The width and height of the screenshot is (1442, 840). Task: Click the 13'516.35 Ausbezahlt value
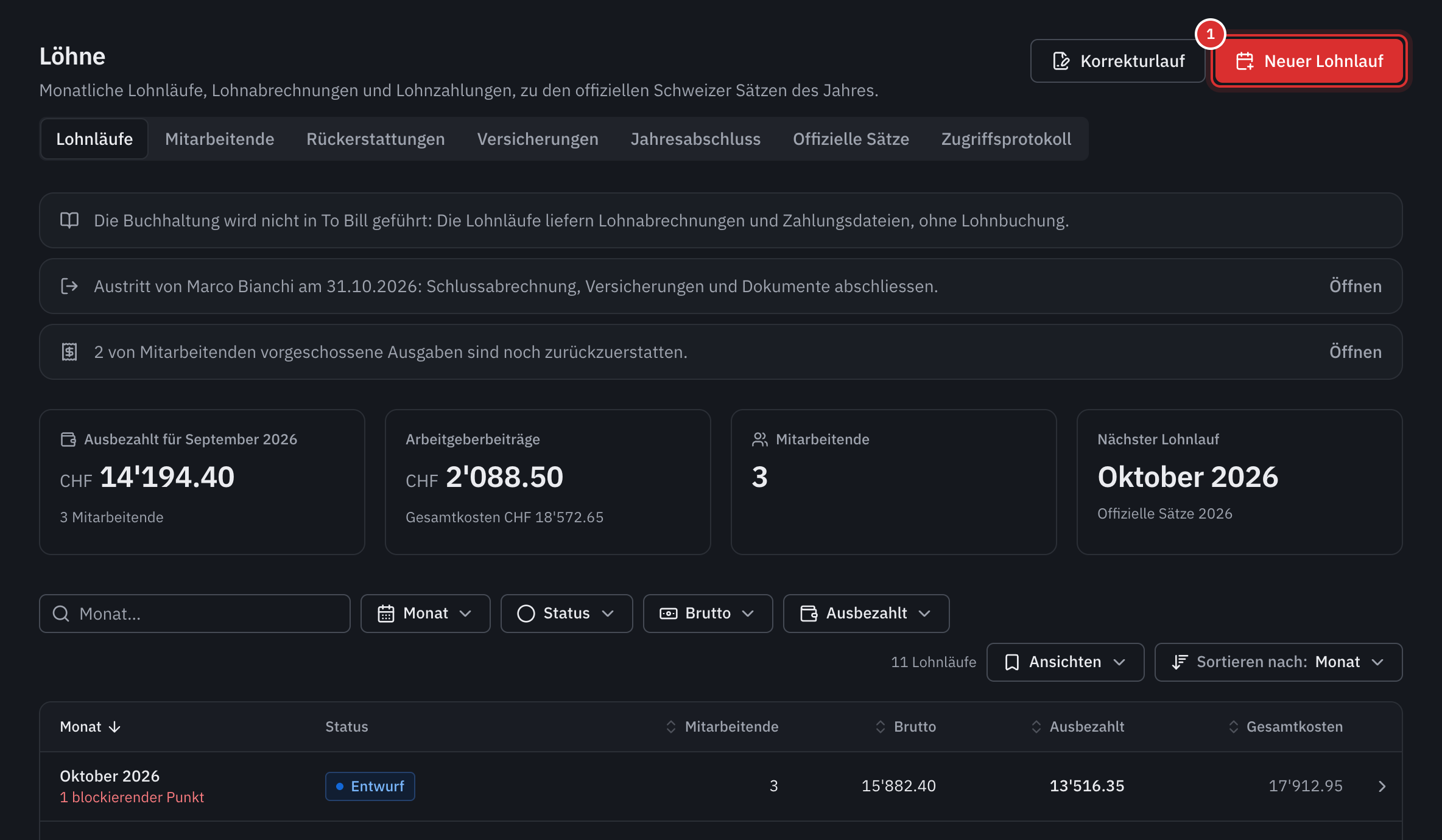[x=1087, y=786]
